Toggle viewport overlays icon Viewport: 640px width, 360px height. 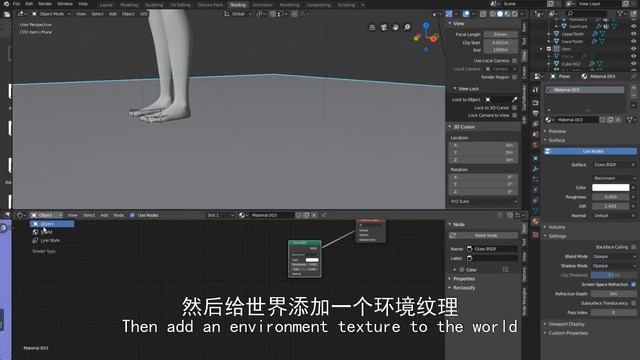(466, 14)
